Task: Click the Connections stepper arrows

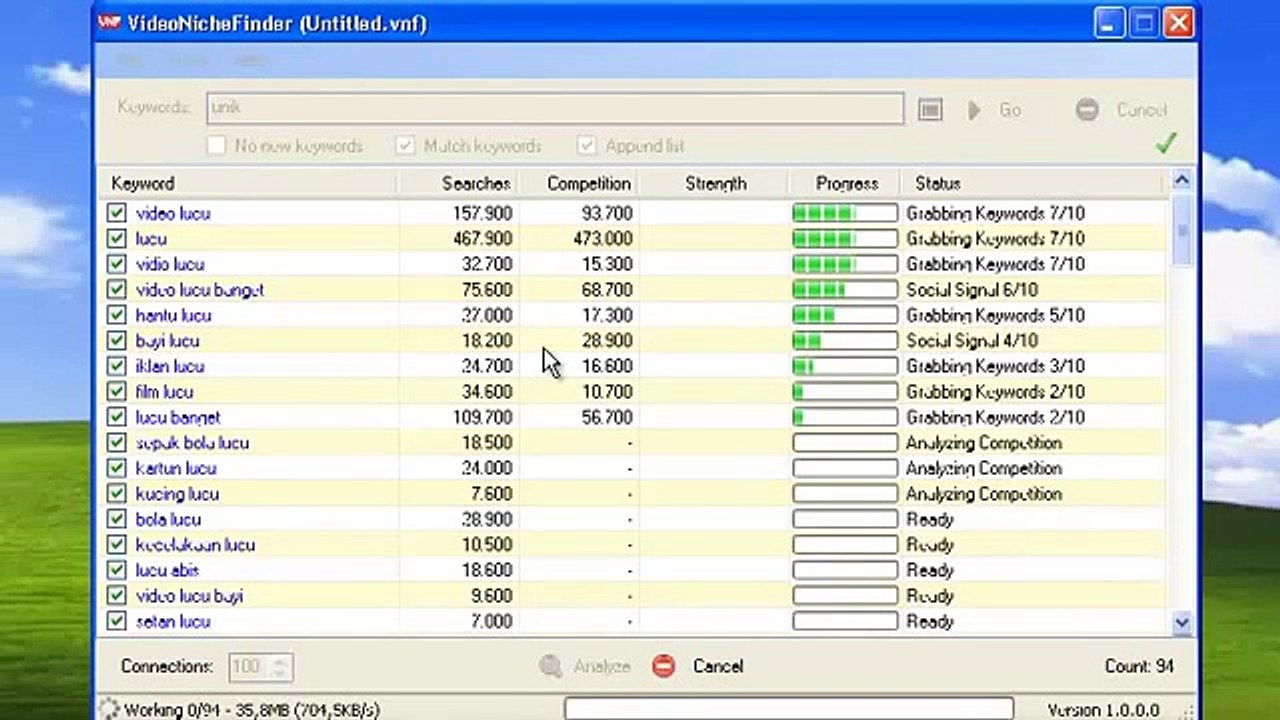Action: coord(281,666)
